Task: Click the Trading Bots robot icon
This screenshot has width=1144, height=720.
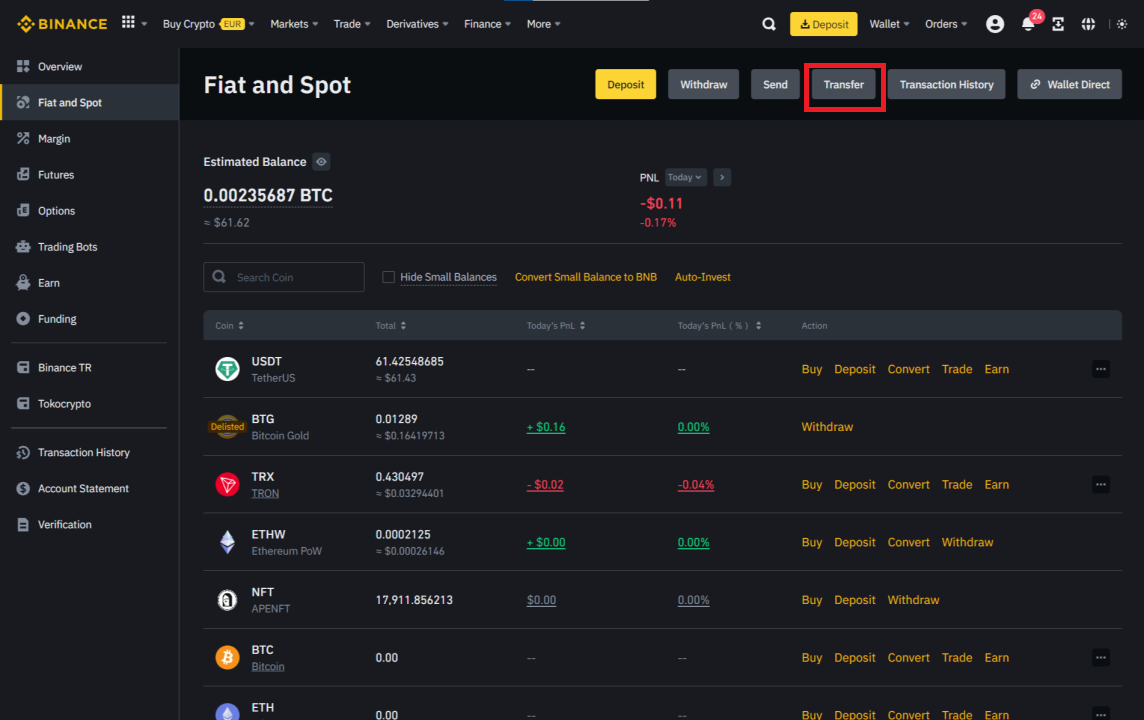Action: (23, 247)
